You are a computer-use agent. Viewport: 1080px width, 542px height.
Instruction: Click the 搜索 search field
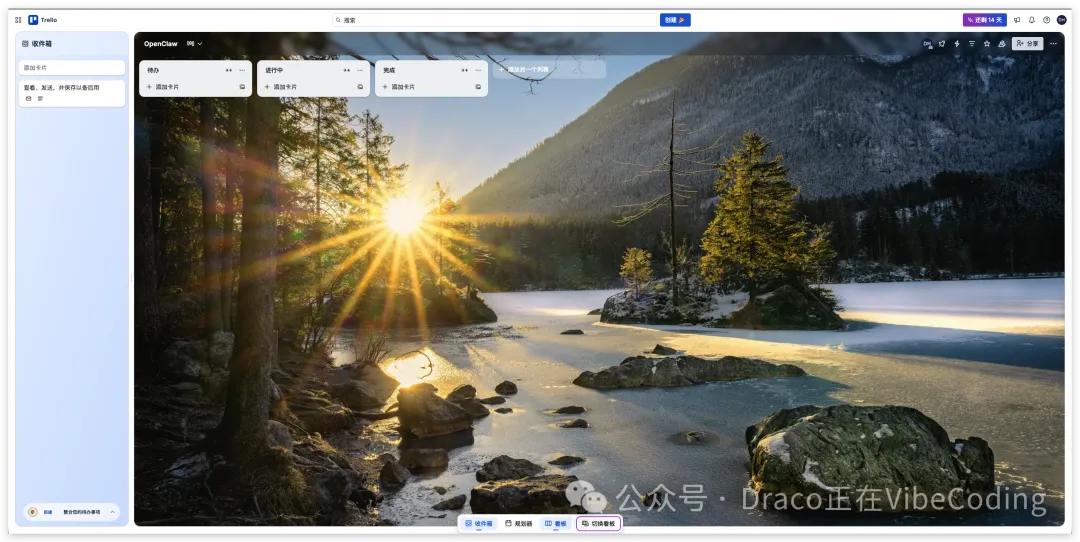tap(495, 20)
